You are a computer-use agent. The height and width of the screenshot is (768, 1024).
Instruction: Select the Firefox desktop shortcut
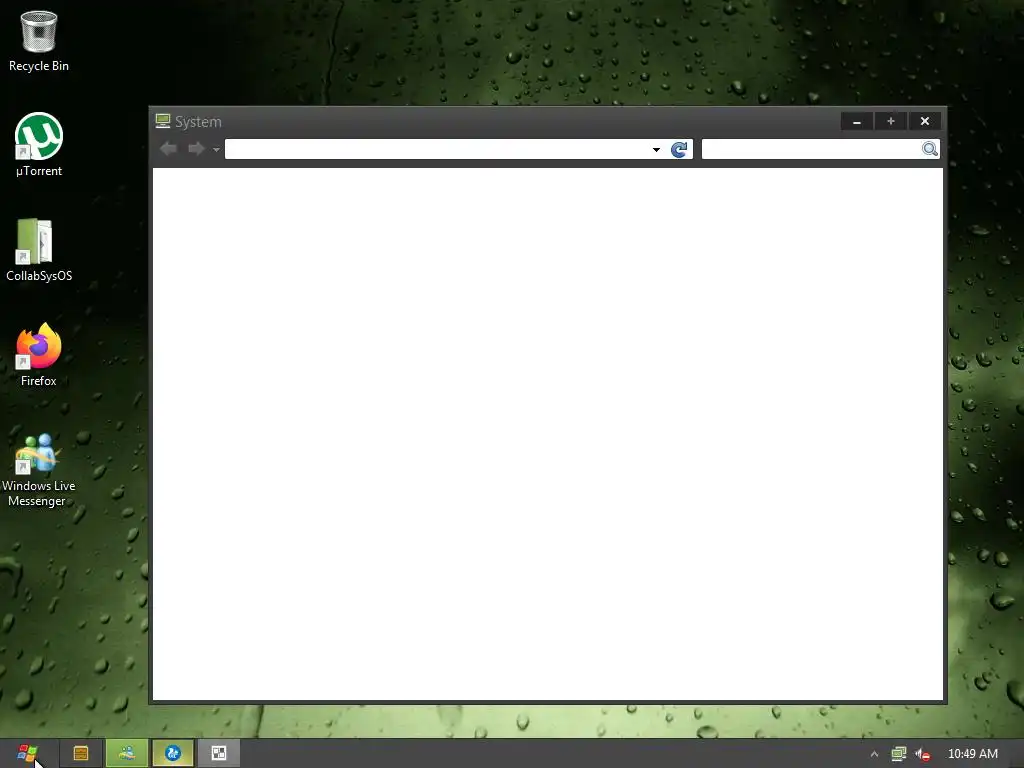tap(39, 355)
